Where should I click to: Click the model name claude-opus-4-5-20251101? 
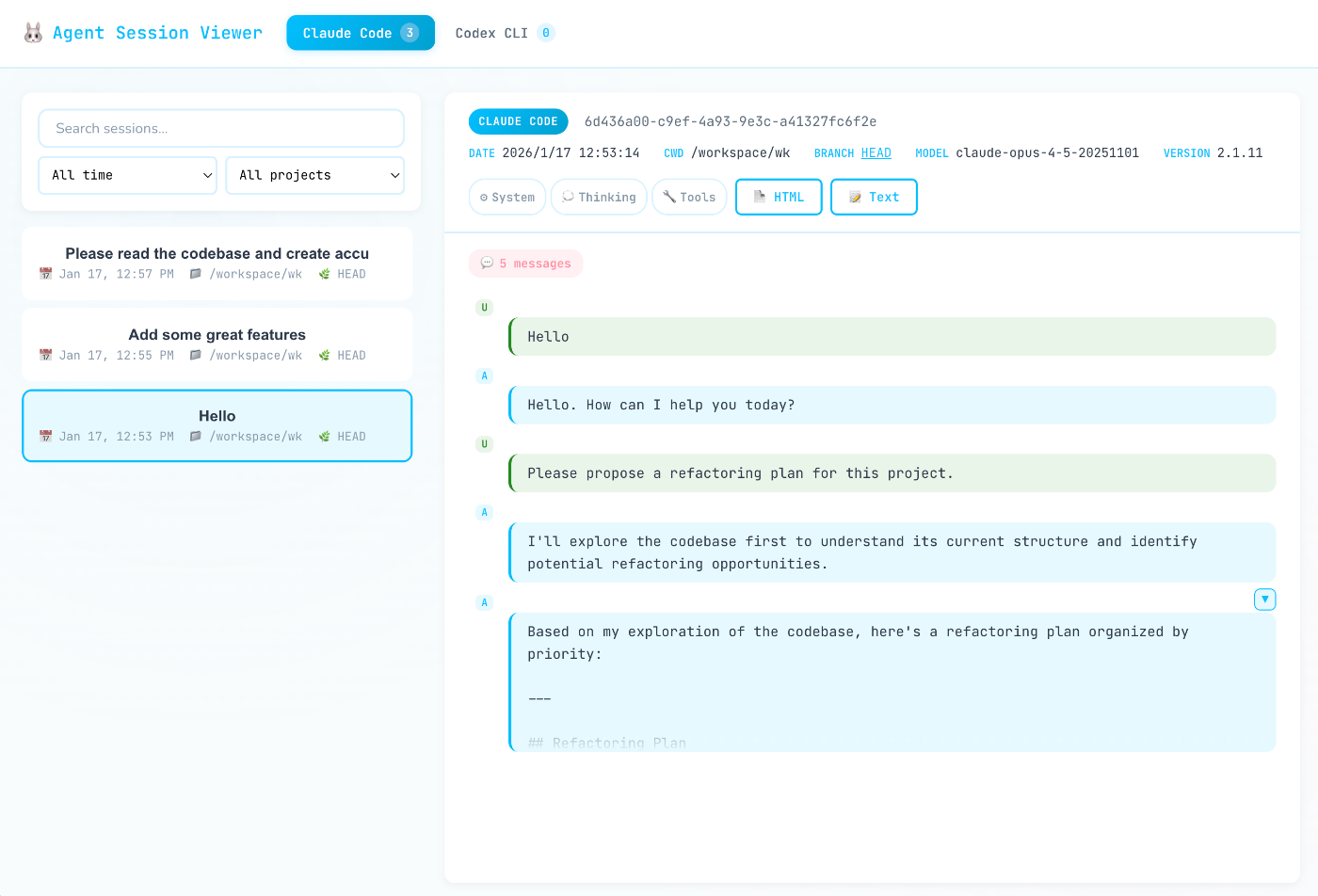point(1048,152)
